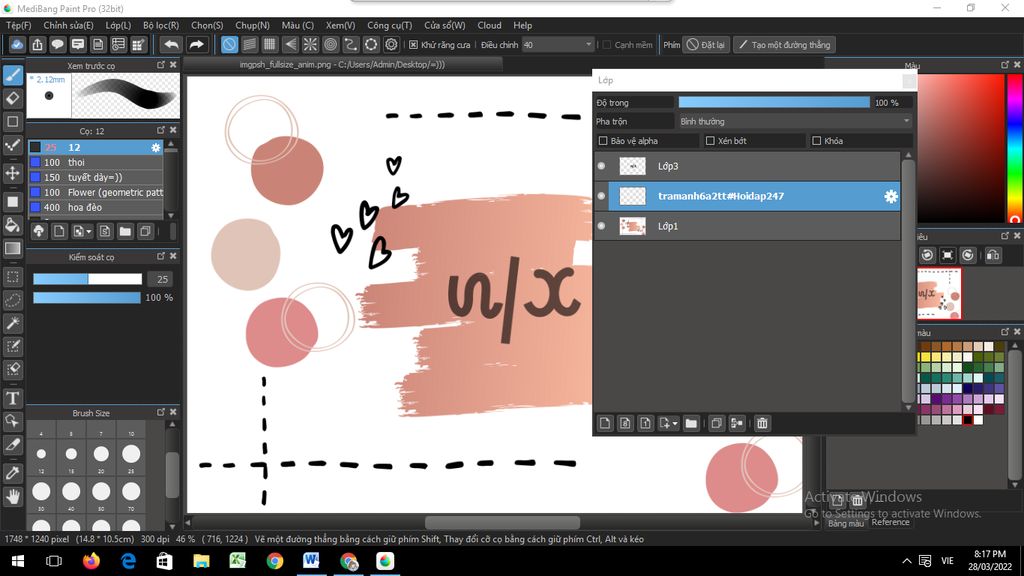Merge layer down icon in Lớp panel
1024x576 pixels.
coord(737,423)
